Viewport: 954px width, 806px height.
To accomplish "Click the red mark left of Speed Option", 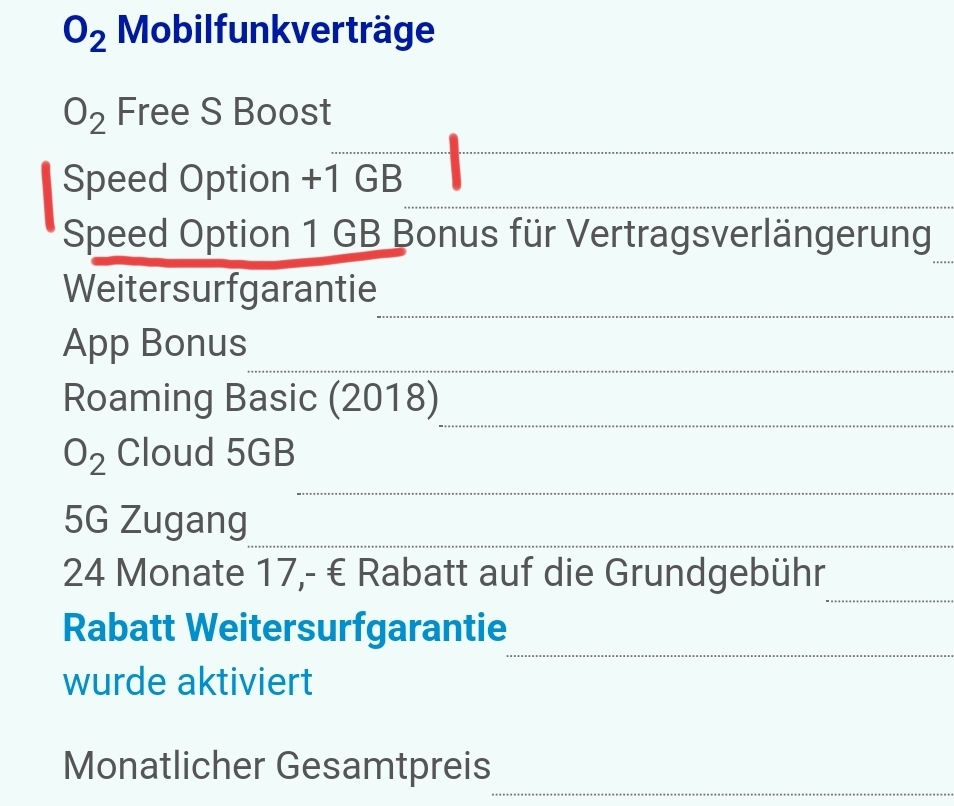I will pos(47,196).
